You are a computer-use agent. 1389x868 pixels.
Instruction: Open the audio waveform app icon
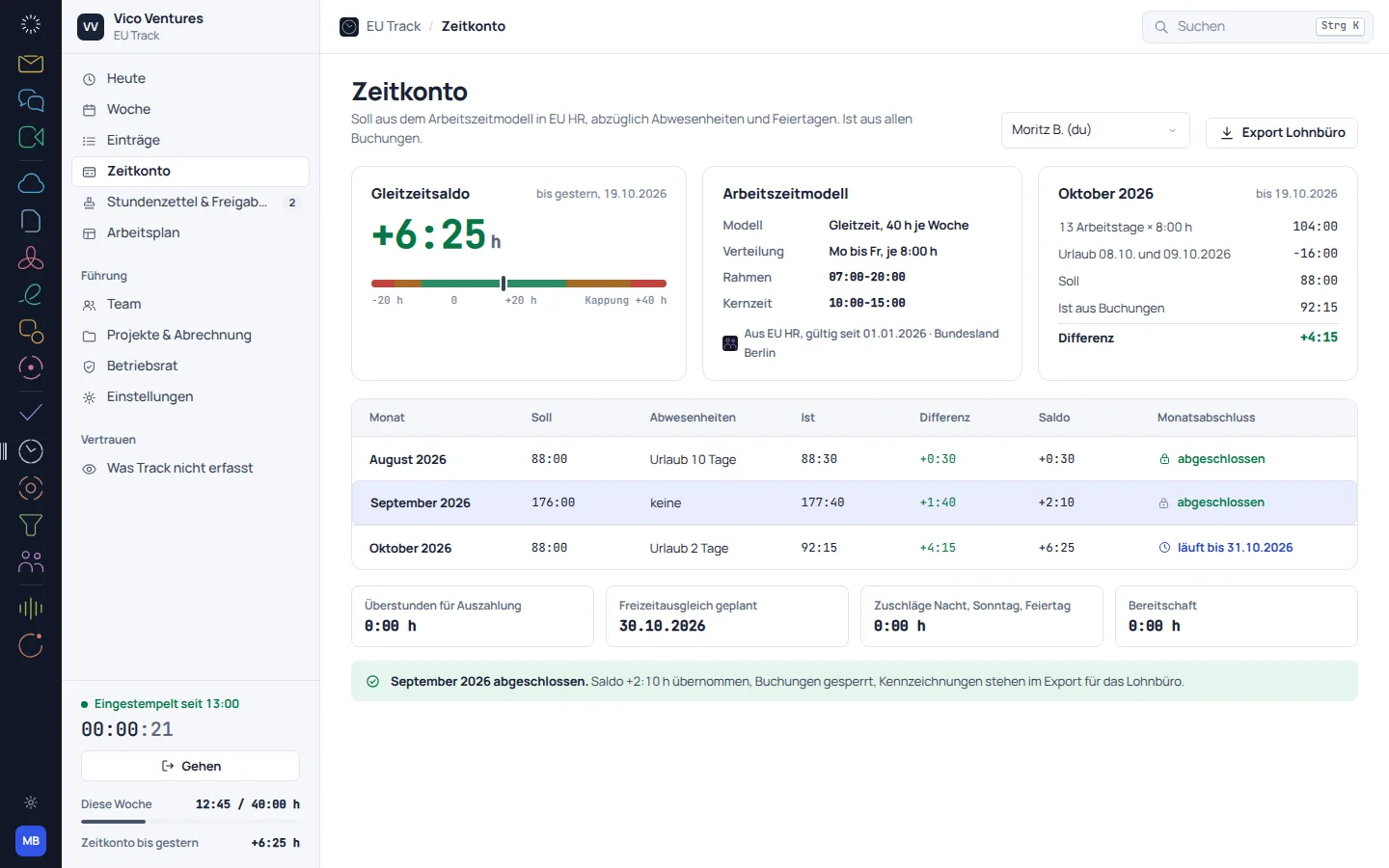coord(31,608)
